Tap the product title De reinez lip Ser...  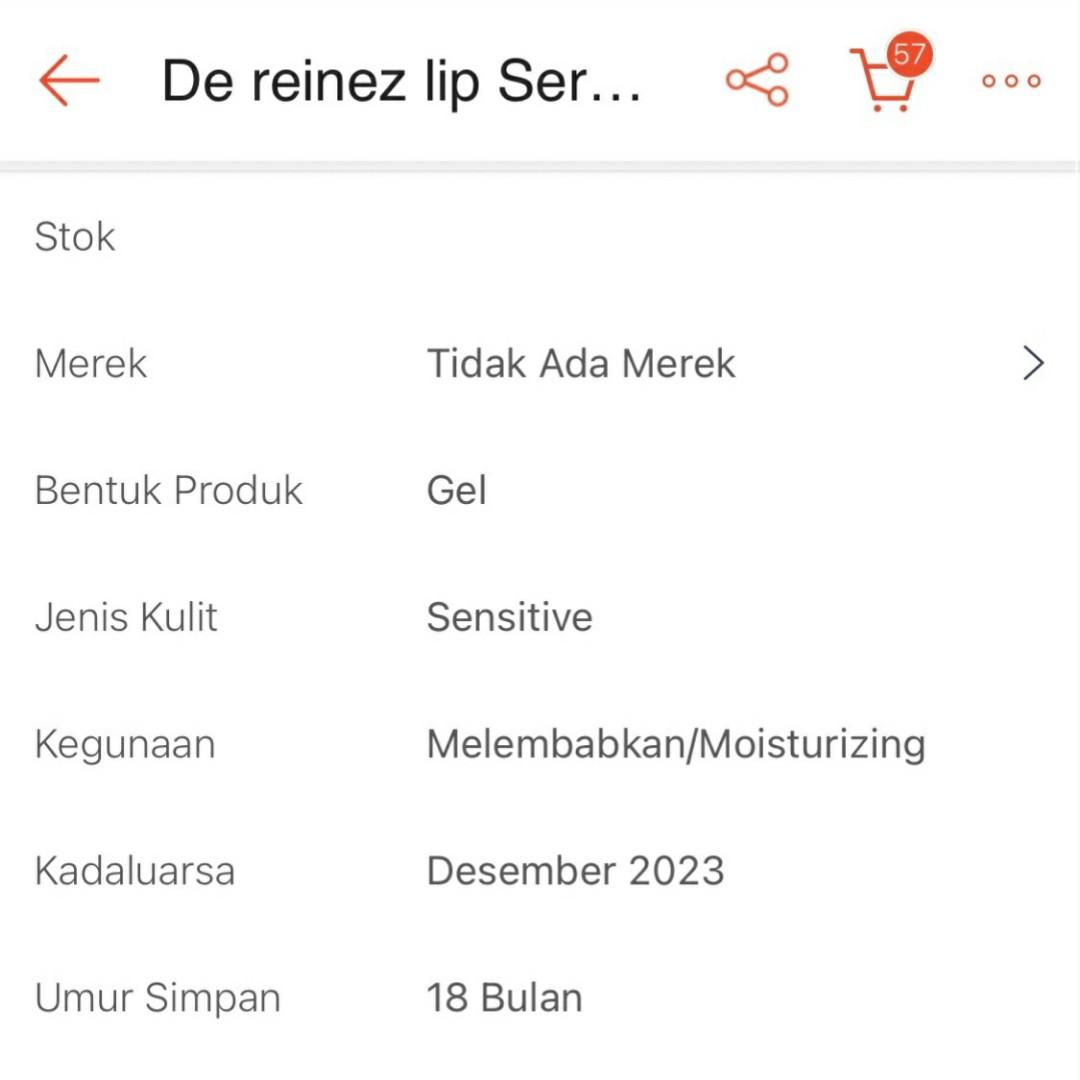(x=404, y=82)
